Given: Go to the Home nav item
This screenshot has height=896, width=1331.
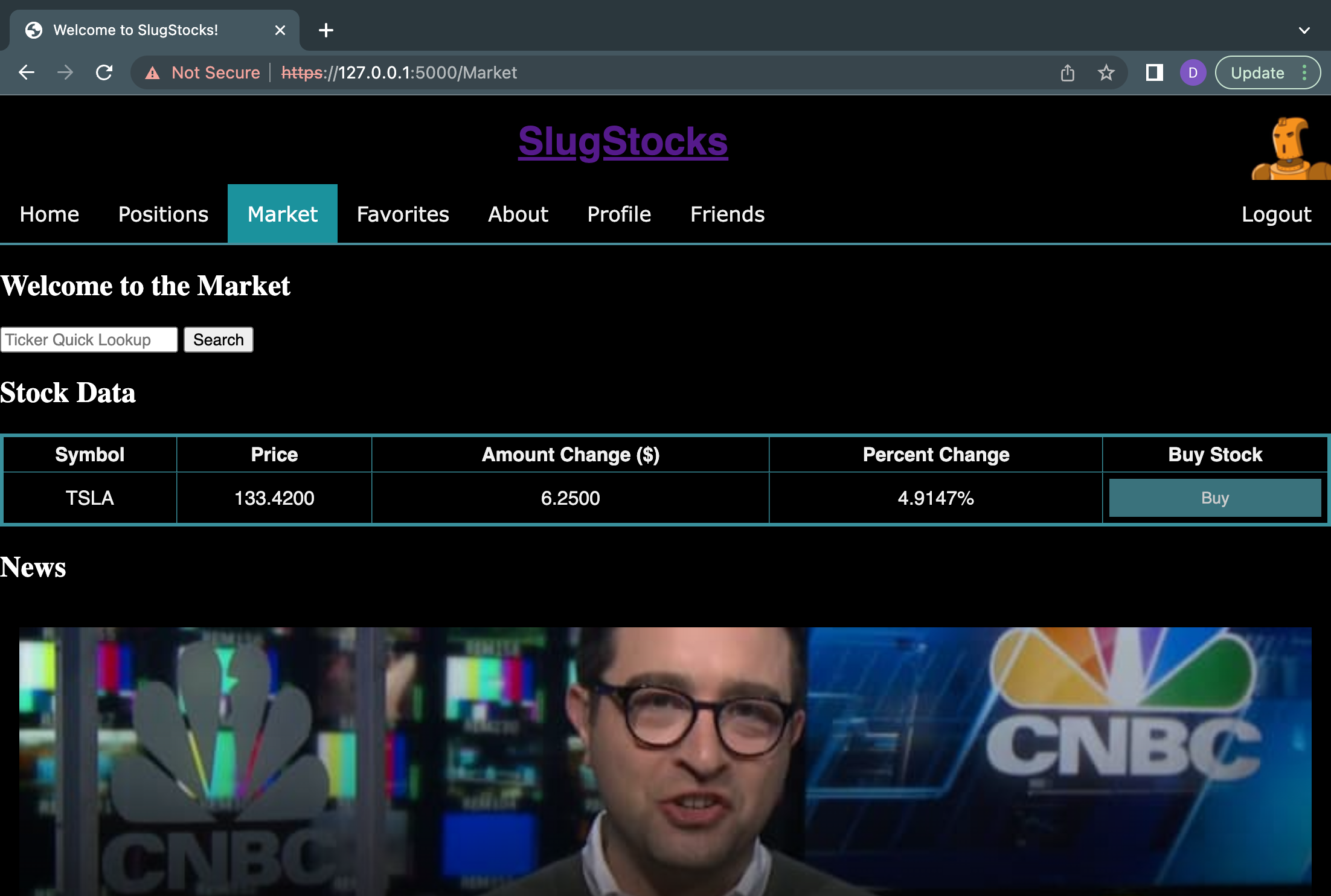Looking at the screenshot, I should (x=50, y=214).
